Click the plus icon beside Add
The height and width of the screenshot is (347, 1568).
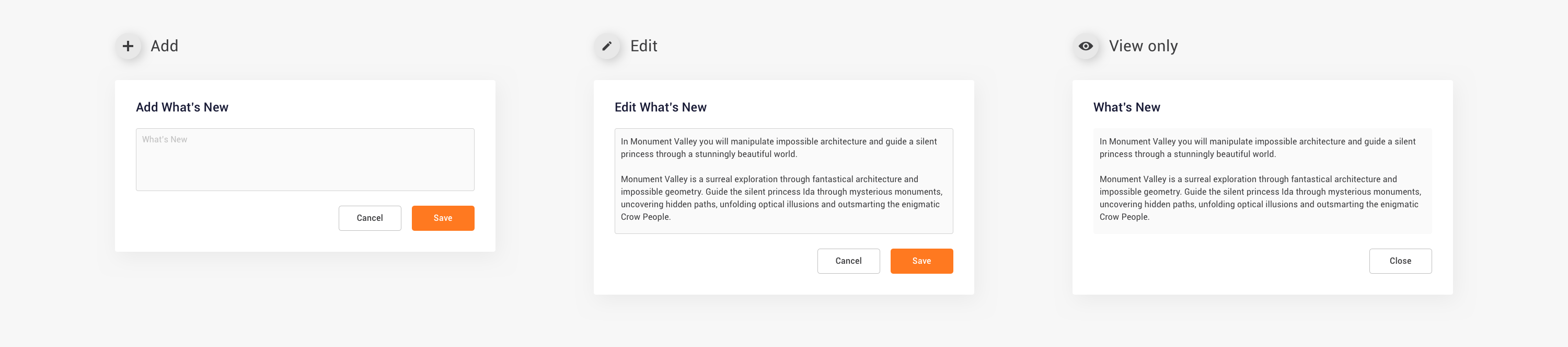(128, 47)
